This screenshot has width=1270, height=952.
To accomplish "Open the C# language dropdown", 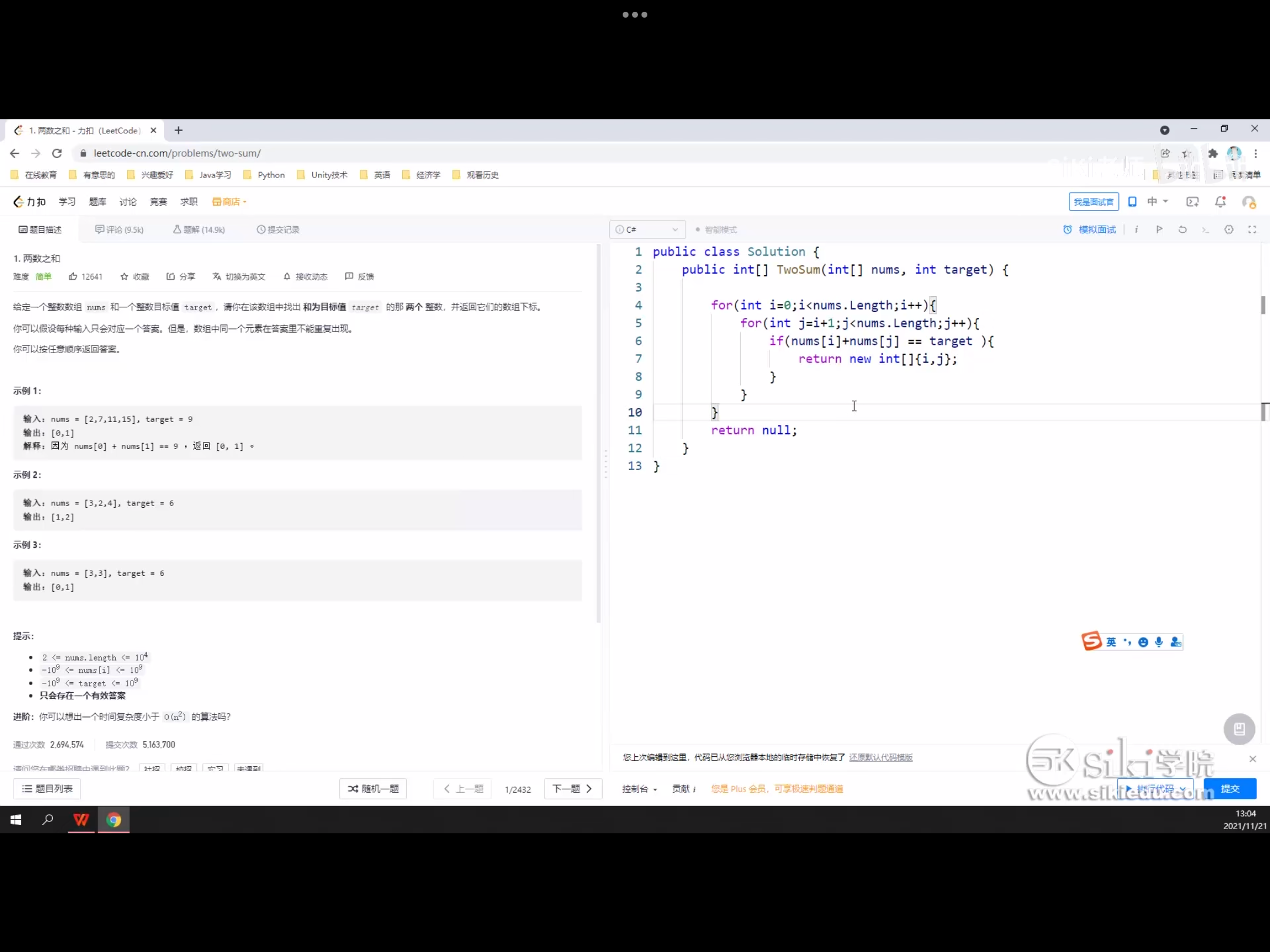I will [x=647, y=229].
